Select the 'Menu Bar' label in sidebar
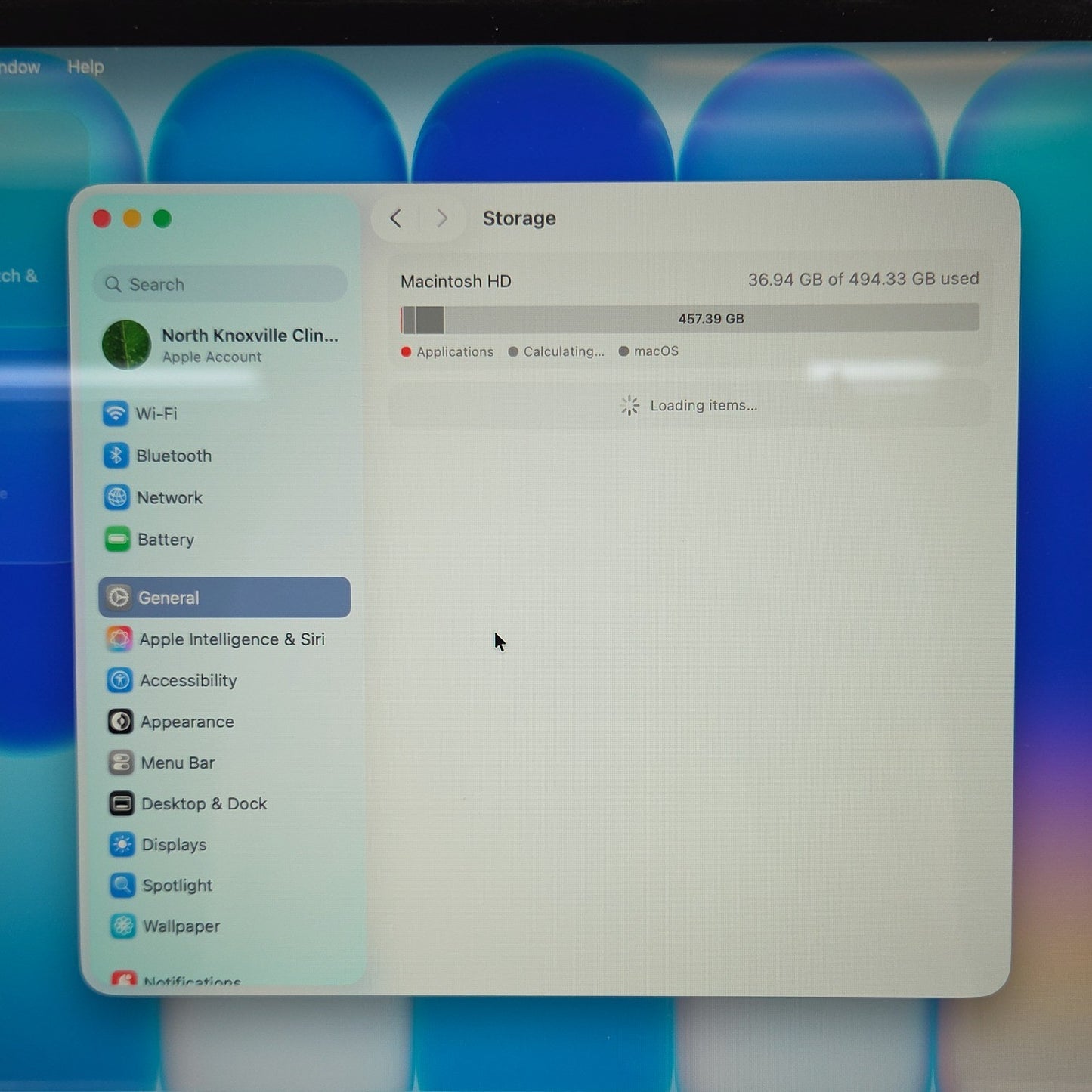The image size is (1092, 1092). coord(178,763)
